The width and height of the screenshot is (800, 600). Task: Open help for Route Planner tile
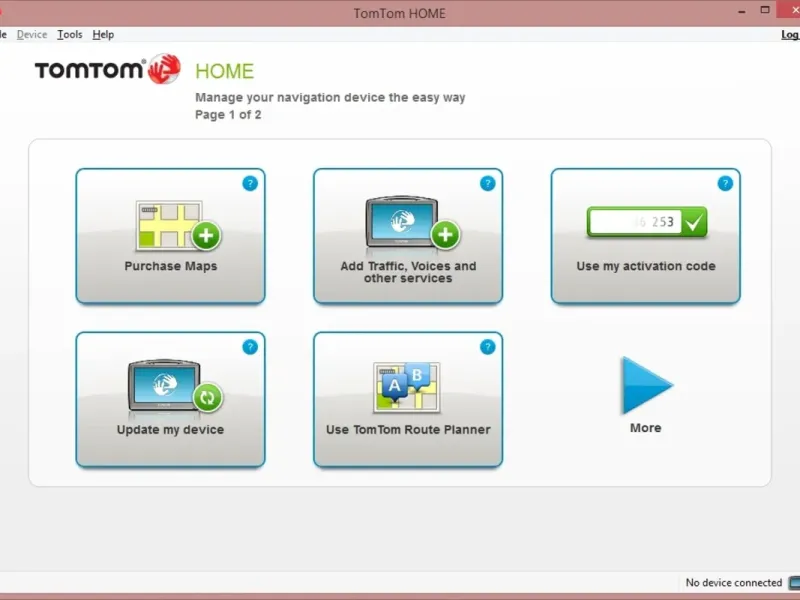pyautogui.click(x=488, y=347)
